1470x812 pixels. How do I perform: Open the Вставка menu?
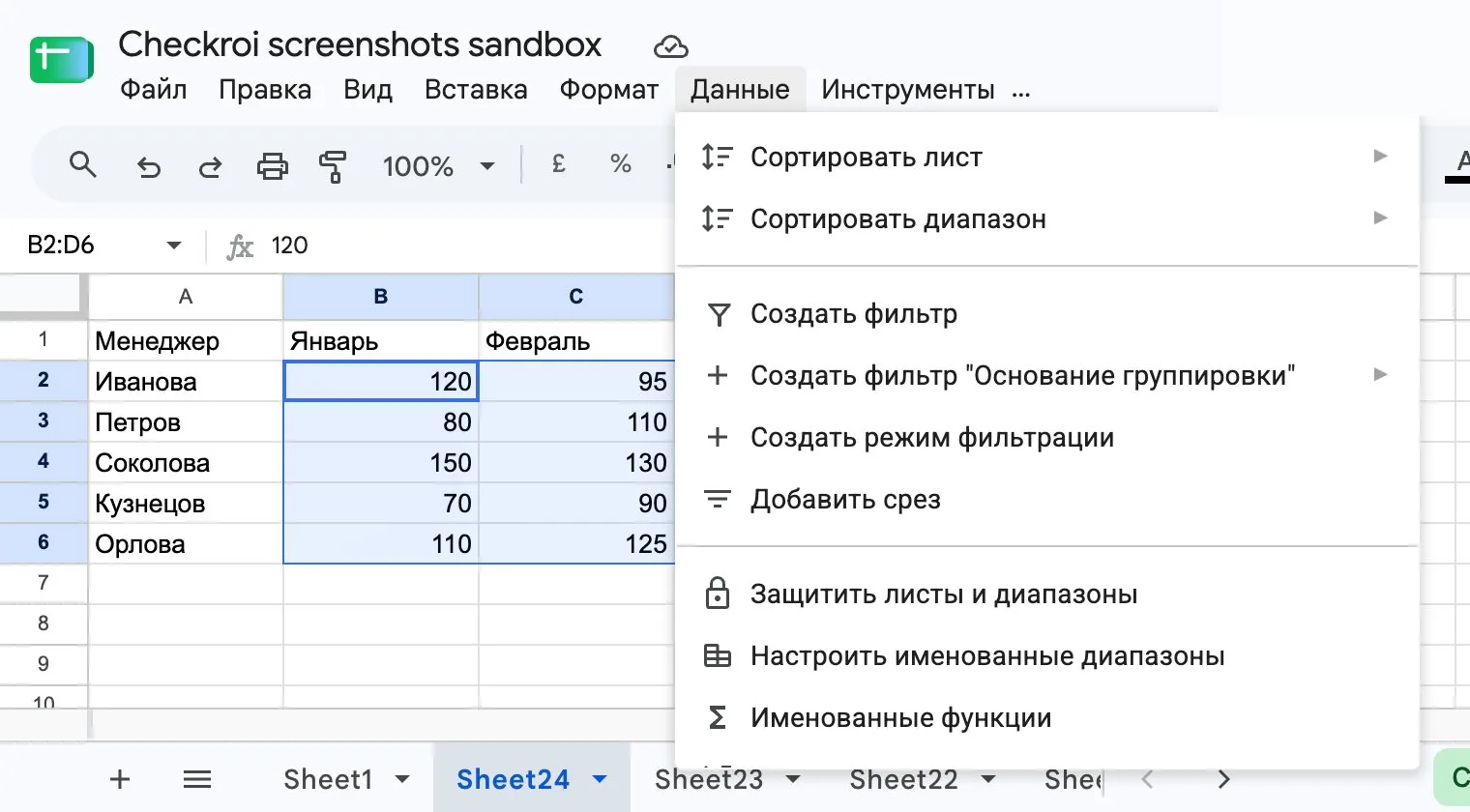pyautogui.click(x=476, y=90)
